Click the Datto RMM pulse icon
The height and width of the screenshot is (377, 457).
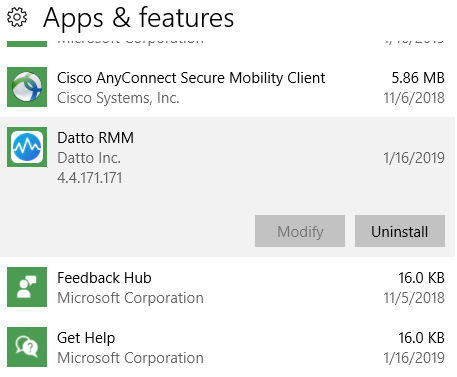tap(27, 147)
